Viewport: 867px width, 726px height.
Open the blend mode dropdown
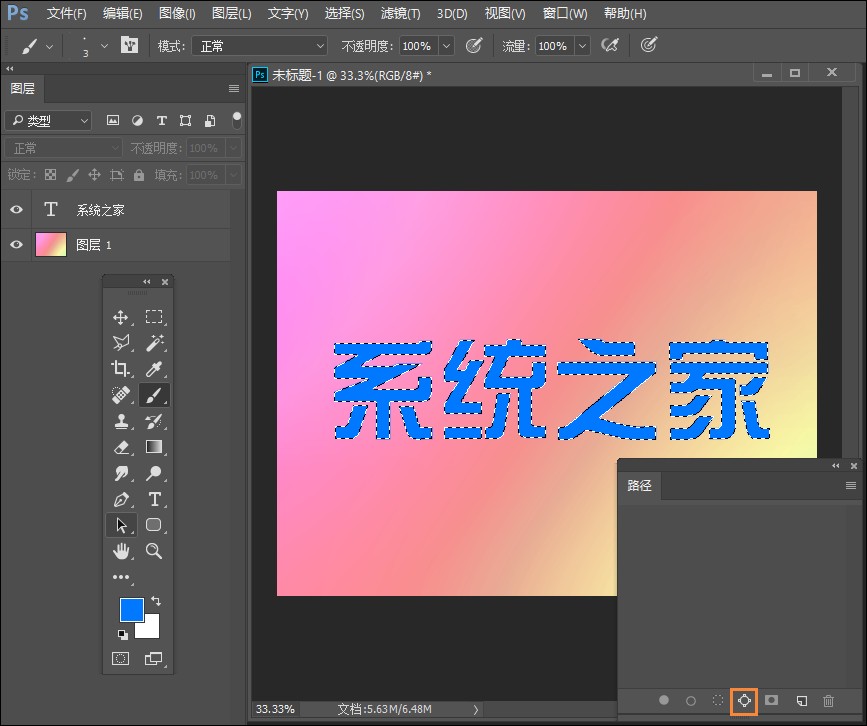click(258, 45)
